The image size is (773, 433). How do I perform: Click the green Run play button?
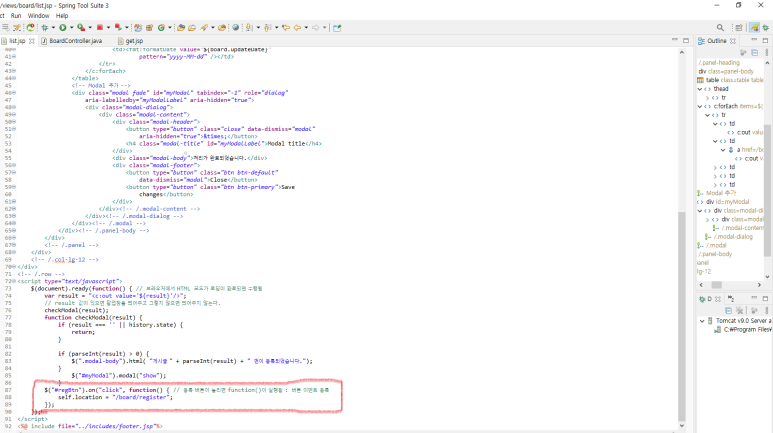[x=63, y=28]
